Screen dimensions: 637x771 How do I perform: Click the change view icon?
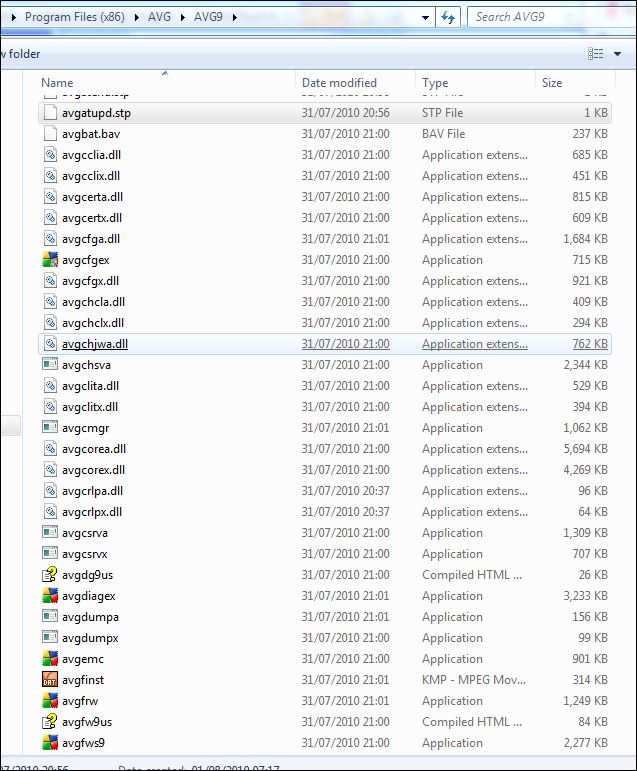(x=596, y=54)
